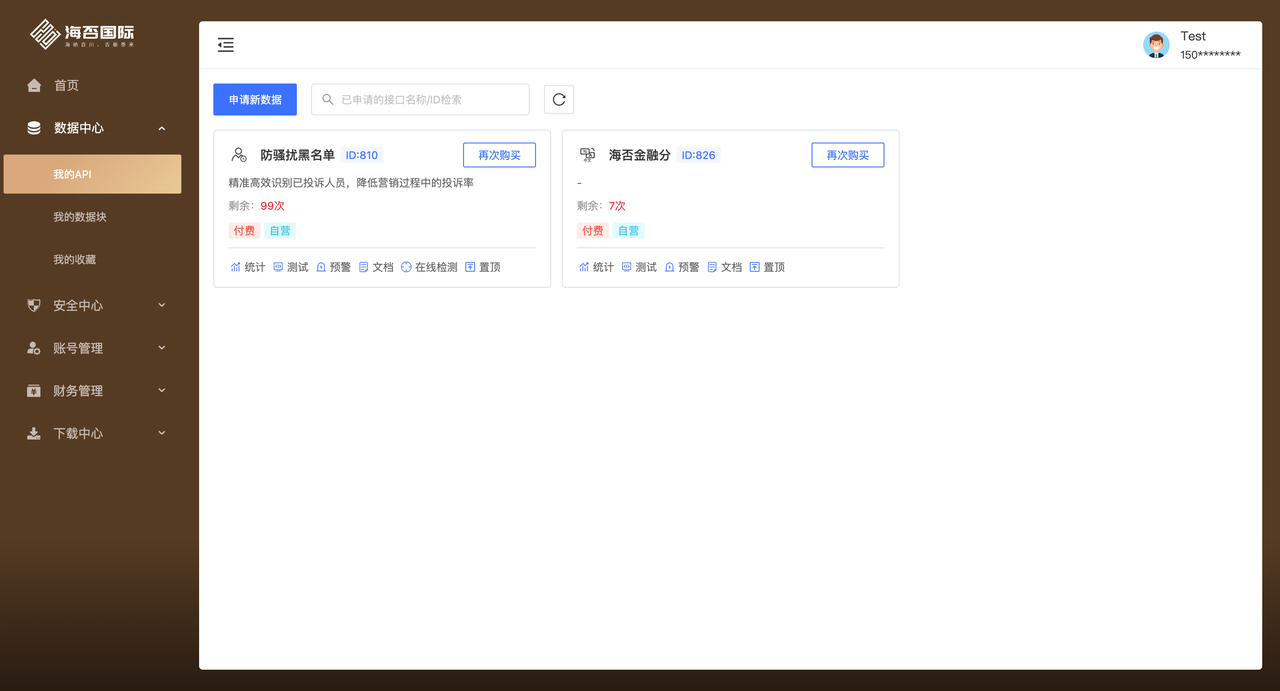
Task: Select 我的API menu item
Action: 92,174
